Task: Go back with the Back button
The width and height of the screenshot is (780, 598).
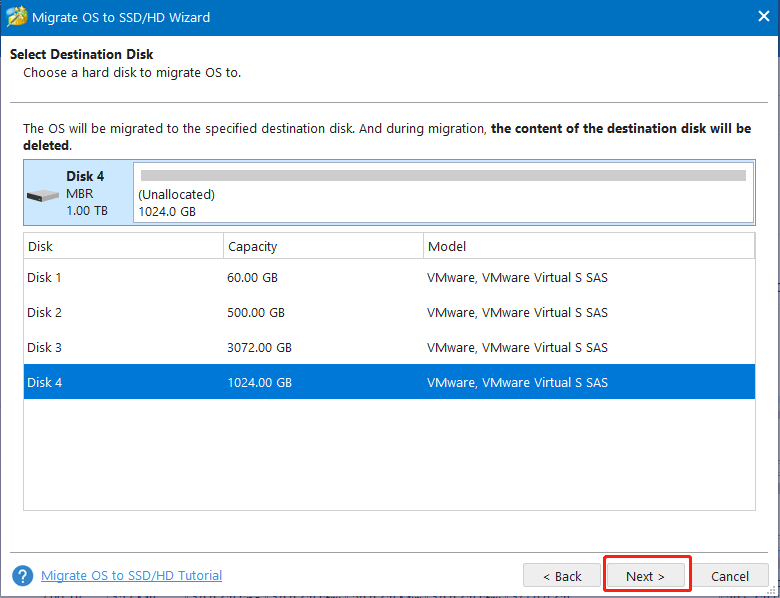Action: [x=561, y=576]
